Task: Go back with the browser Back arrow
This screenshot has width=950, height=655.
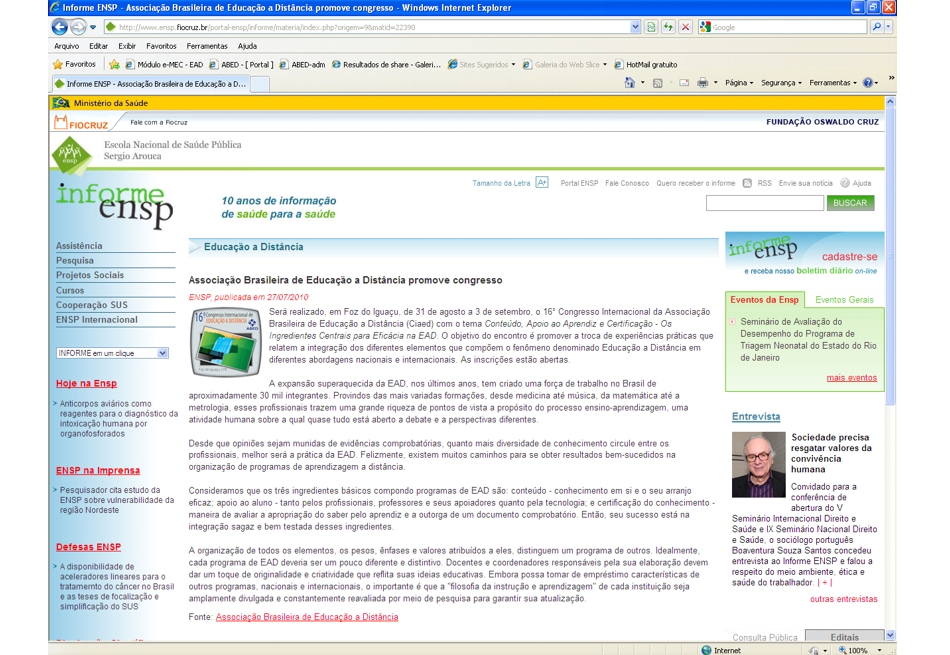Action: tap(59, 27)
